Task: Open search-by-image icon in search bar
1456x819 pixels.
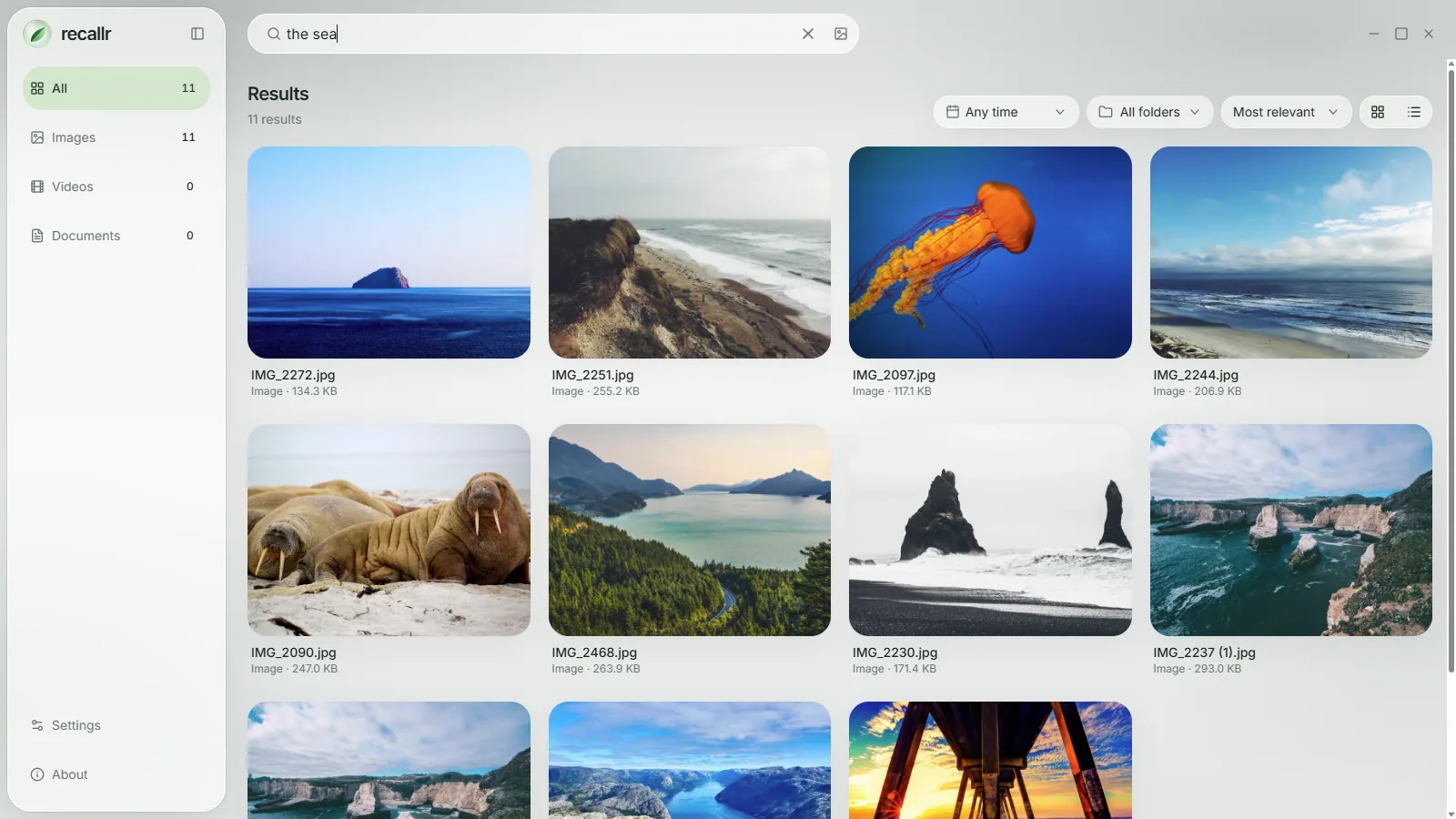Action: click(x=841, y=34)
